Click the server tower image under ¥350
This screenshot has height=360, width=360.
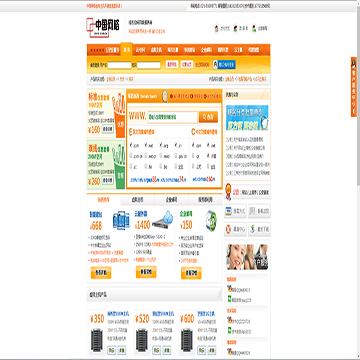coord(98,341)
